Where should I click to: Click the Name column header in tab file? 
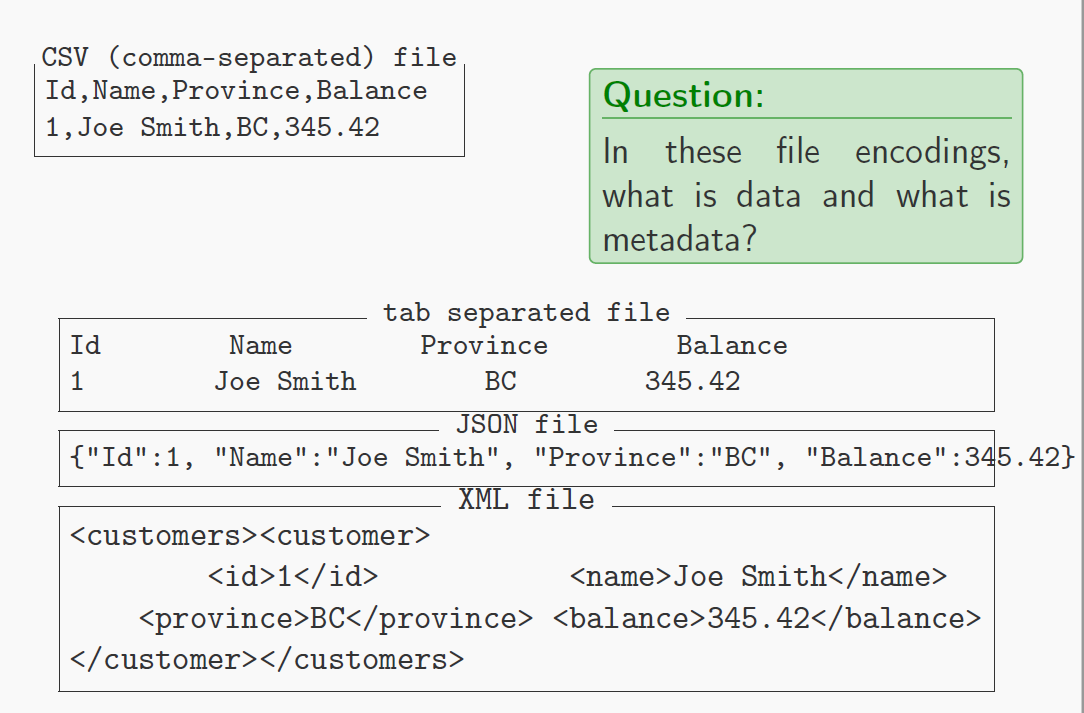tap(261, 345)
